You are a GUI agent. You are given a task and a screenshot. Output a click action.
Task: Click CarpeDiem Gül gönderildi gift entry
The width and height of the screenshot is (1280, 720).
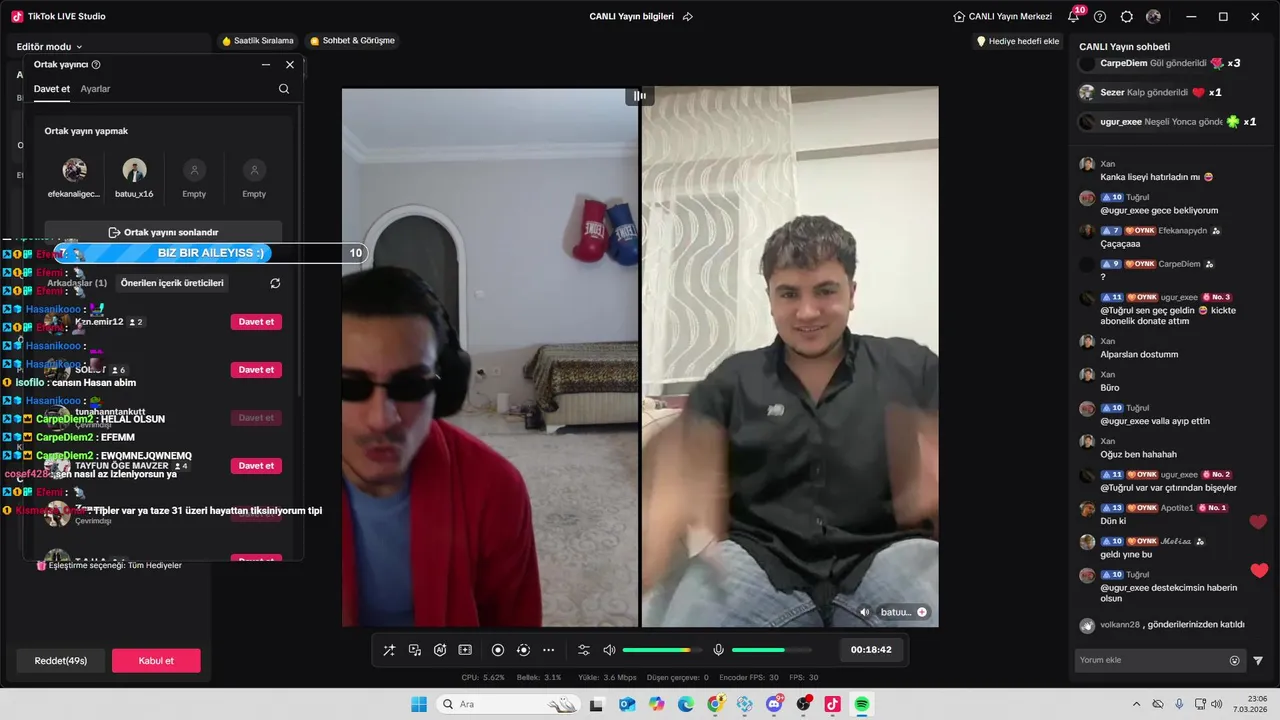tap(1160, 63)
